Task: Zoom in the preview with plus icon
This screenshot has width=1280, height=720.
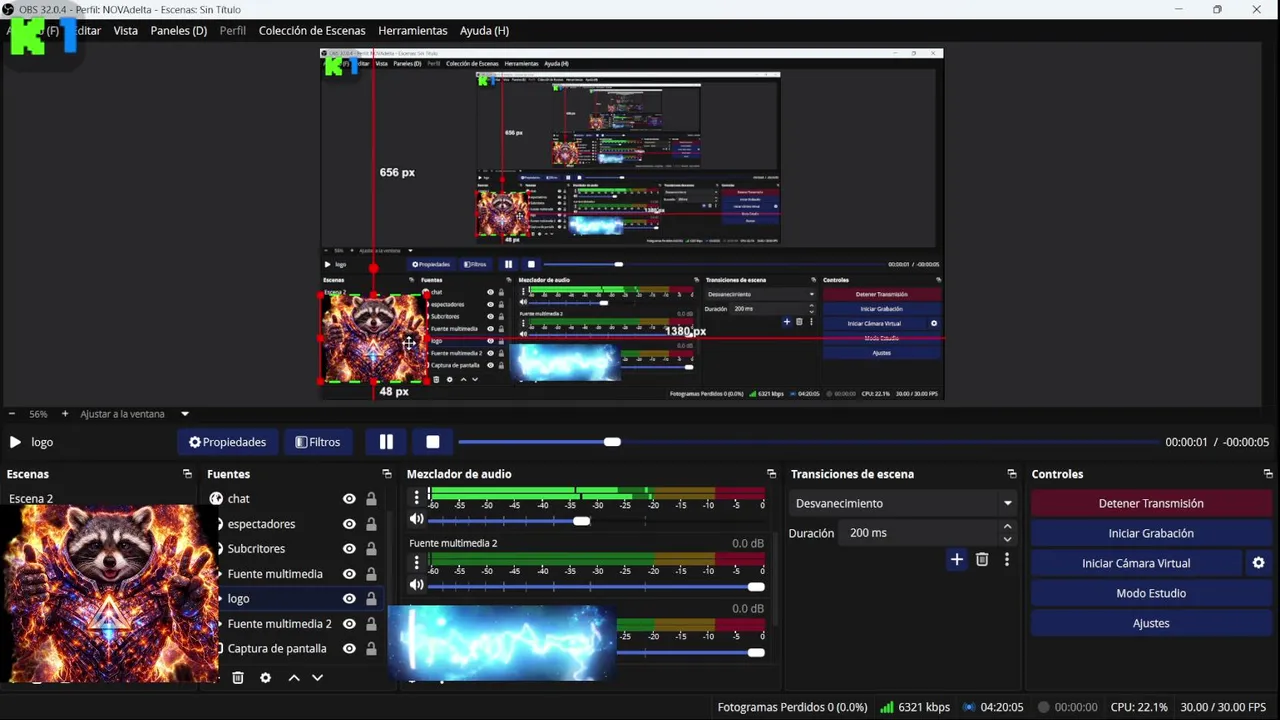Action: pos(65,414)
